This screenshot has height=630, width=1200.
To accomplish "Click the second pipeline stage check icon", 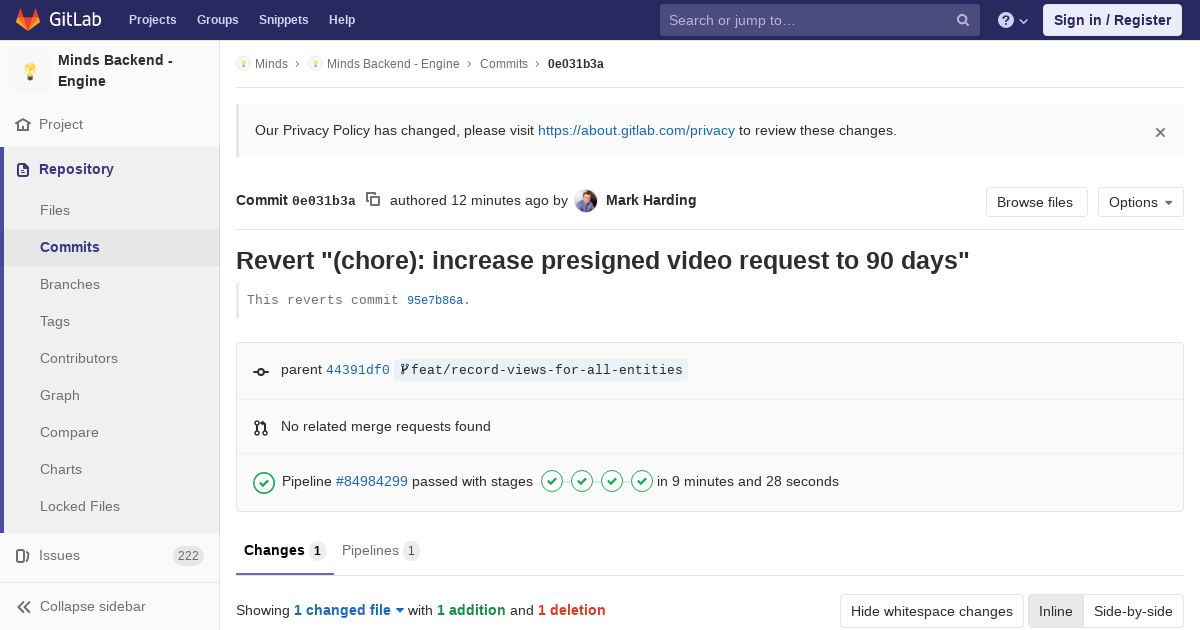I will 582,481.
